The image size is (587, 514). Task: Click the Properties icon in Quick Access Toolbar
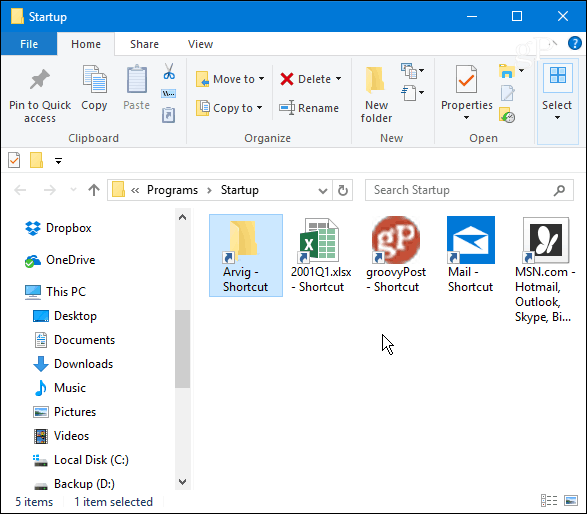(x=14, y=160)
